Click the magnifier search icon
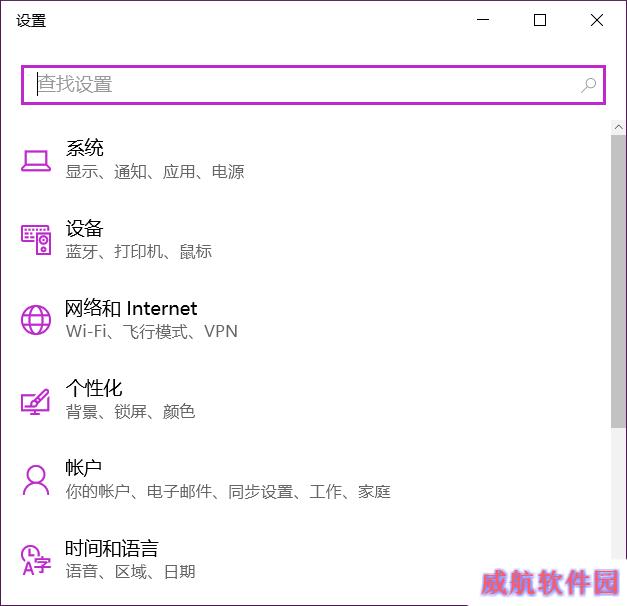This screenshot has width=627, height=606. pos(588,85)
